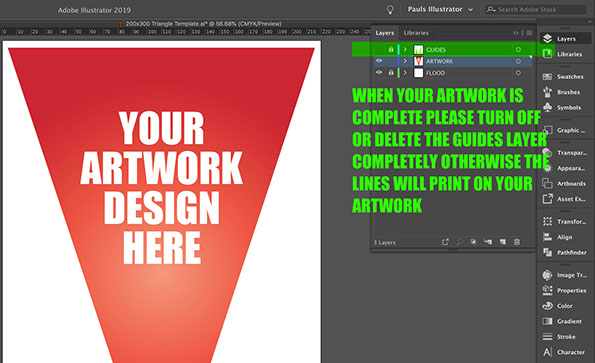Click in the Search Adobe Stock field

(535, 9)
